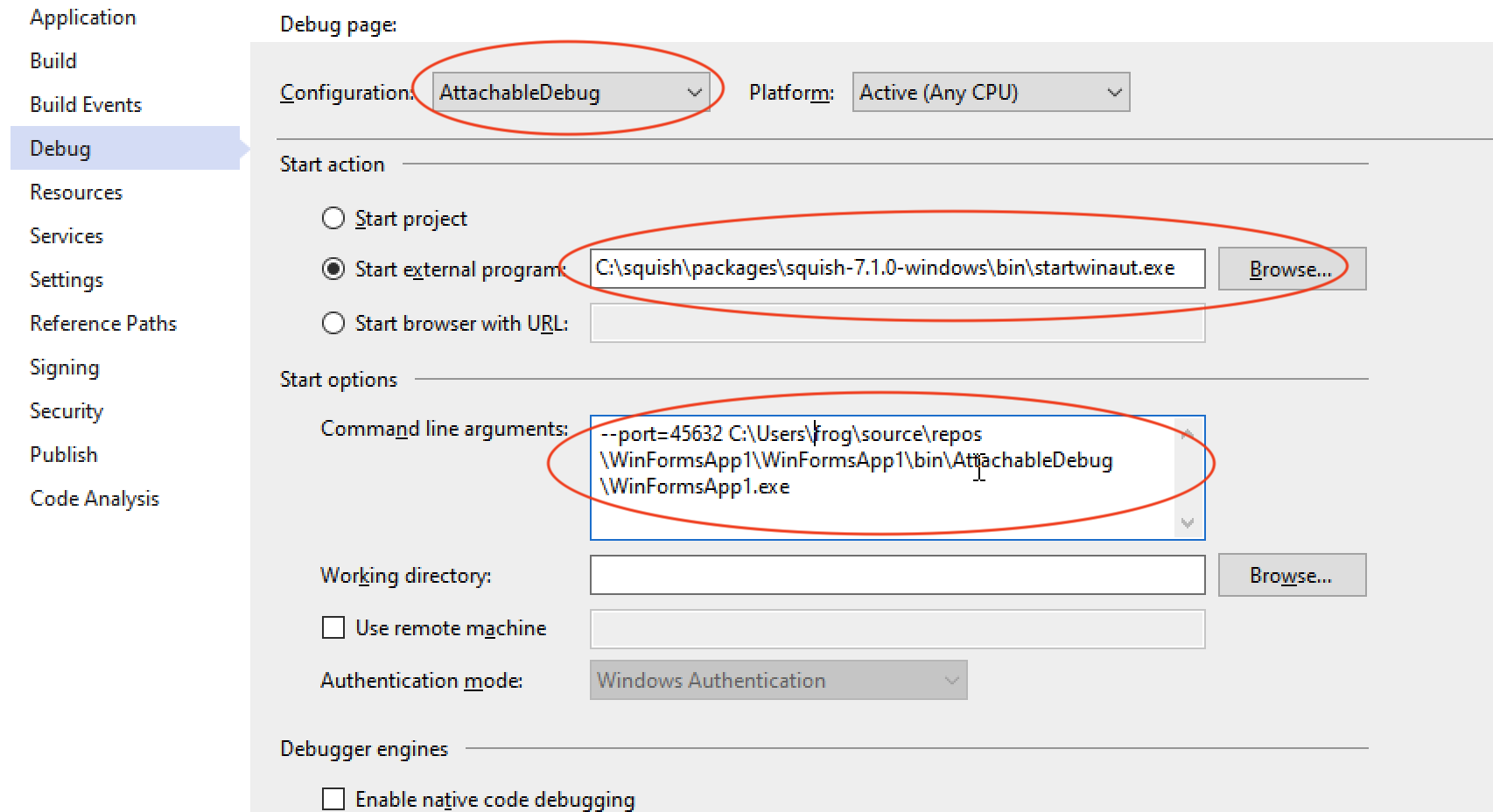This screenshot has width=1493, height=812.
Task: Open the Reference Paths page
Action: tap(102, 323)
